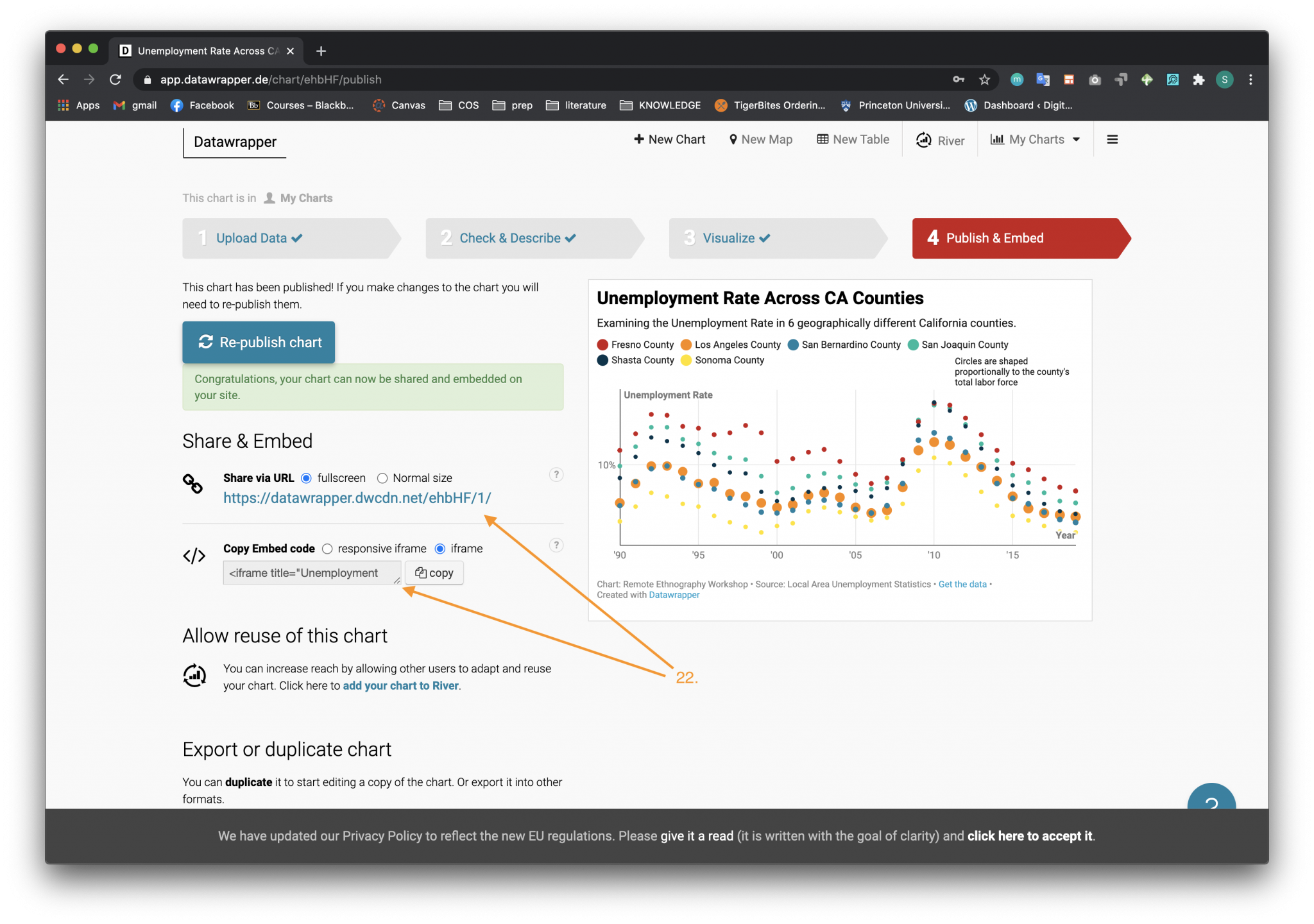Click the River reuse icon in header
This screenshot has height=924, width=1314.
tap(923, 140)
